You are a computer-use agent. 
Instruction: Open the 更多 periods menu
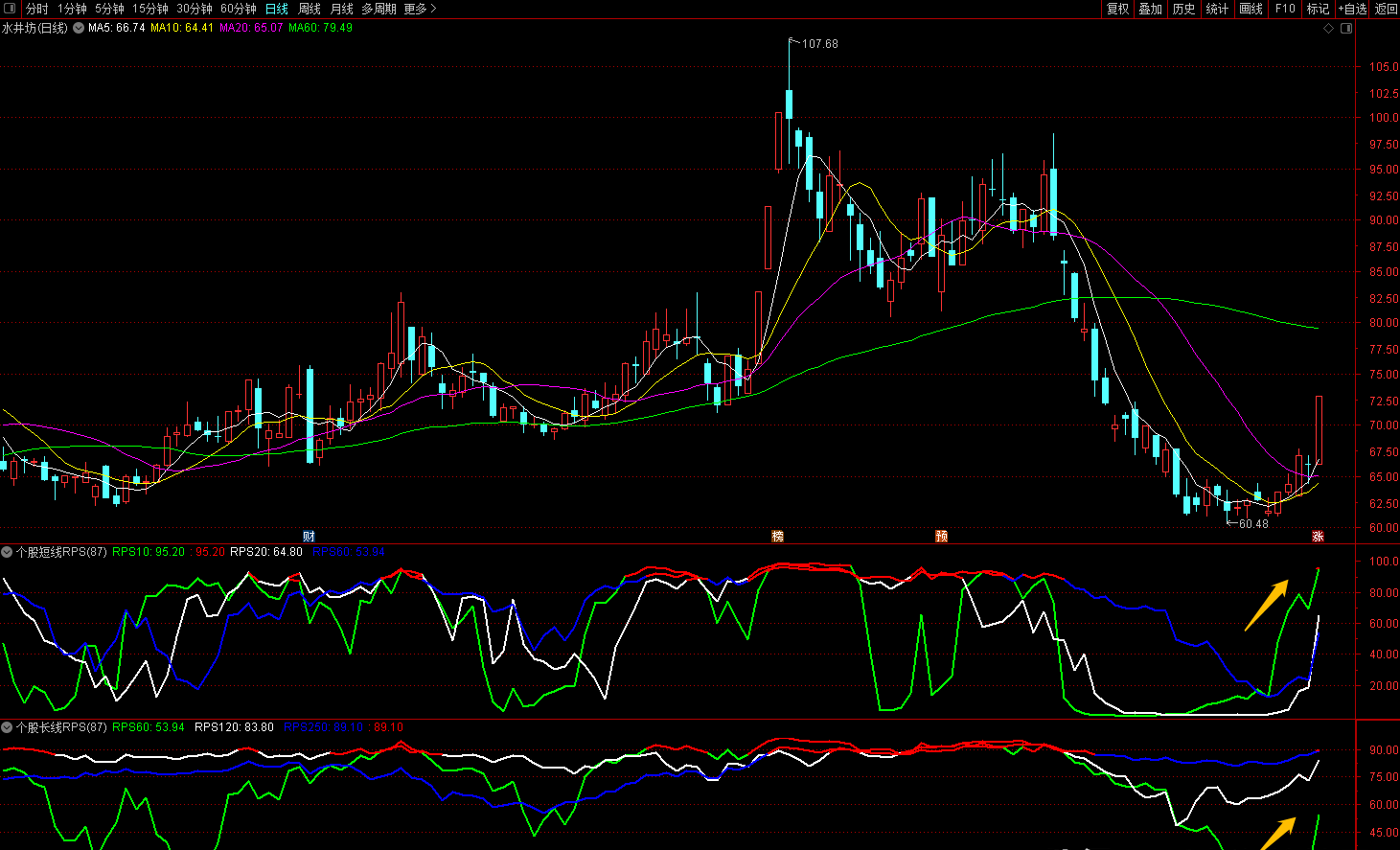click(420, 9)
